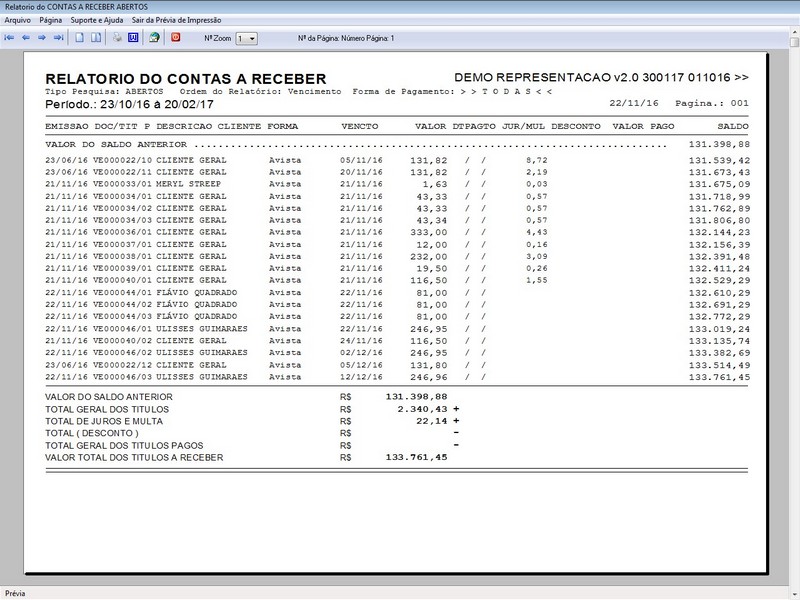Export the report to Word icon
This screenshot has height=600, width=800.
(x=133, y=38)
